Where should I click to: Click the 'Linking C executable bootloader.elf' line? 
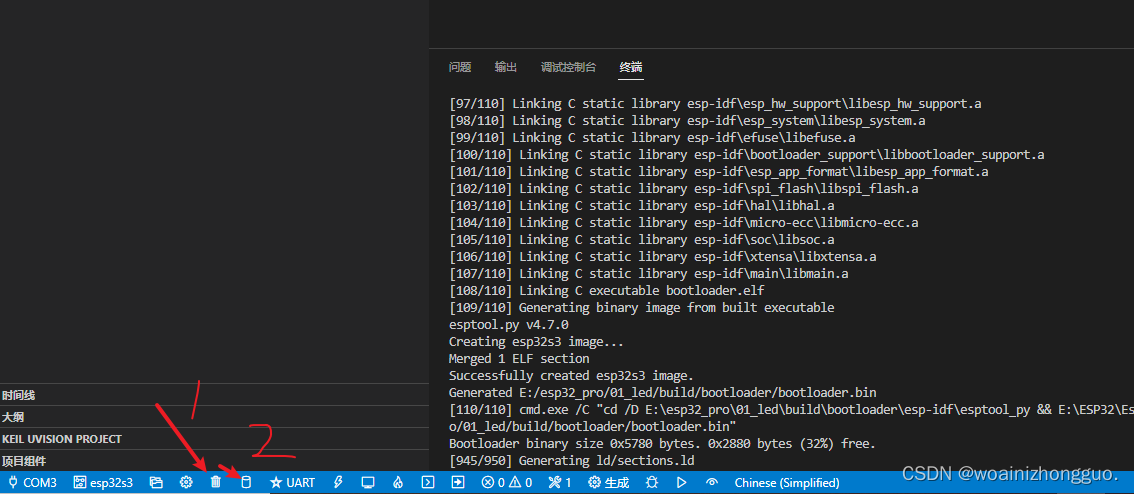click(606, 290)
